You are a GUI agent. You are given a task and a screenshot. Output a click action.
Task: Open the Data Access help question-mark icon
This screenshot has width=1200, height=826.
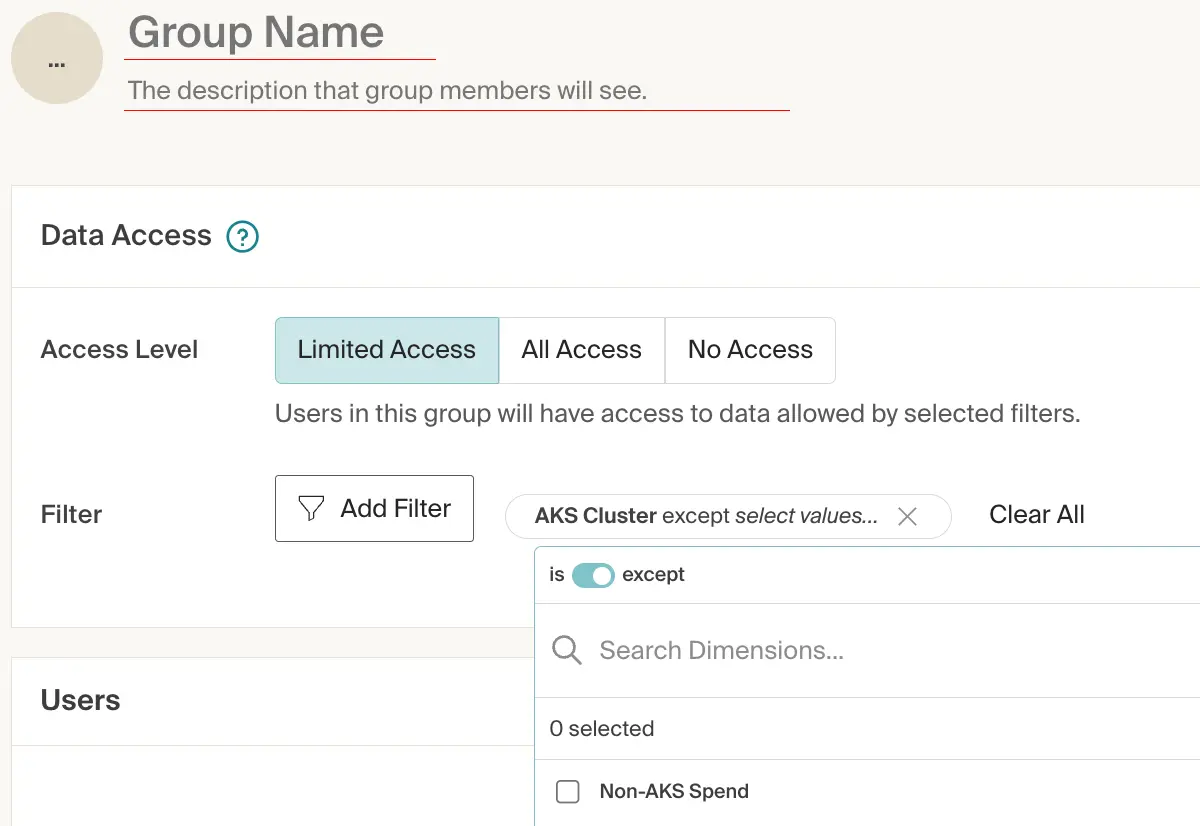point(243,237)
